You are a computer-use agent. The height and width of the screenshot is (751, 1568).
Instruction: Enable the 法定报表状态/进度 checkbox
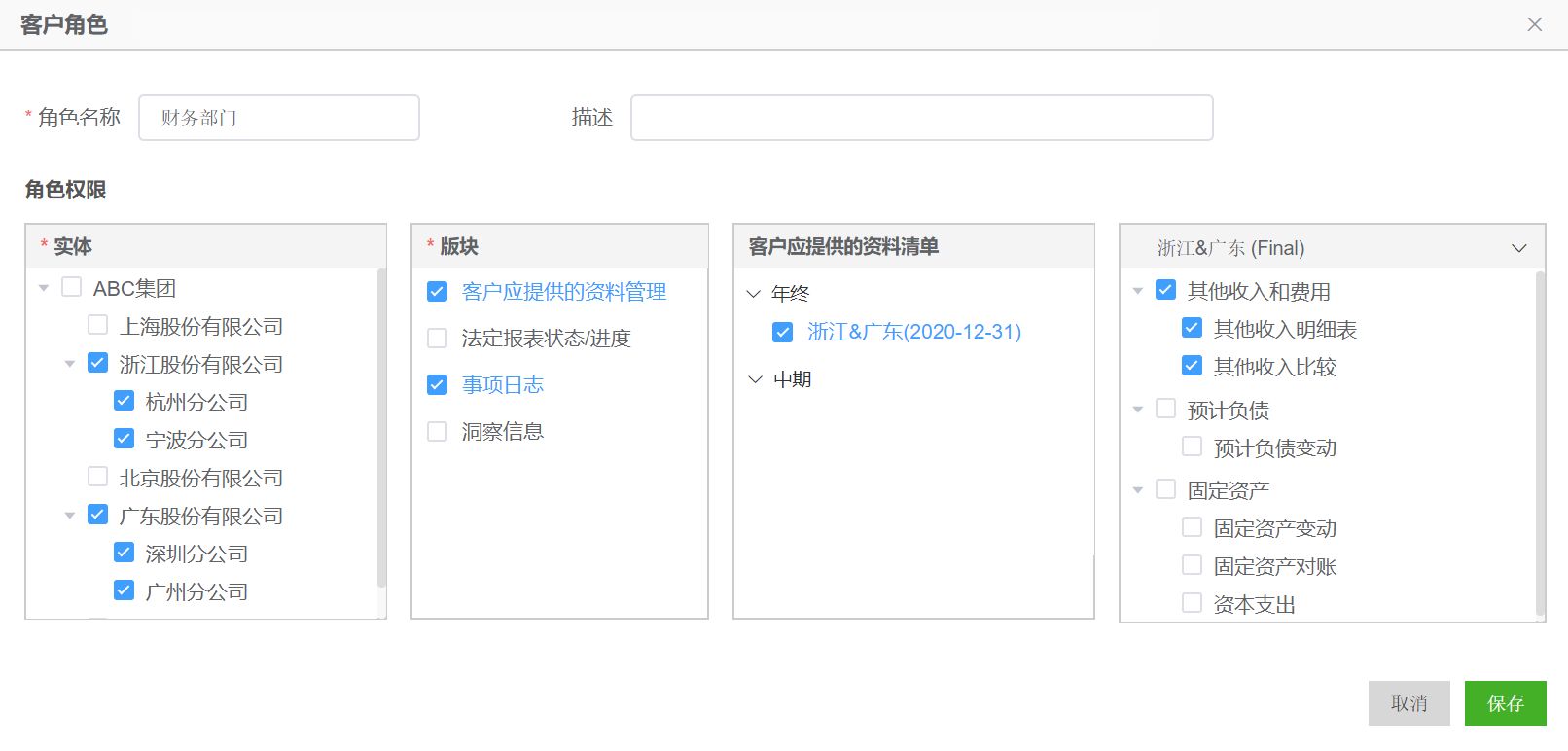438,339
